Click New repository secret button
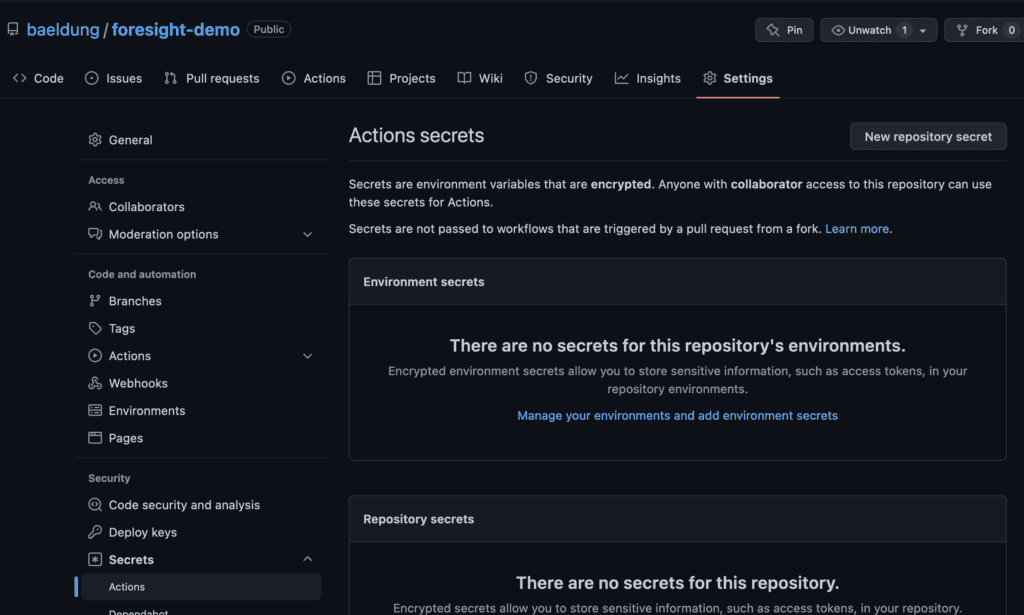Screen dimensions: 1024x615 [x=928, y=137]
